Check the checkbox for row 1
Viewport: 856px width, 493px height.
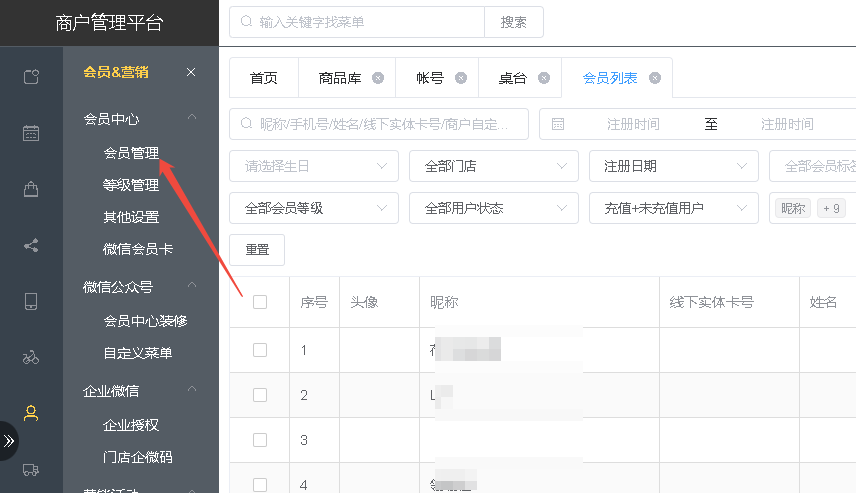click(x=260, y=350)
